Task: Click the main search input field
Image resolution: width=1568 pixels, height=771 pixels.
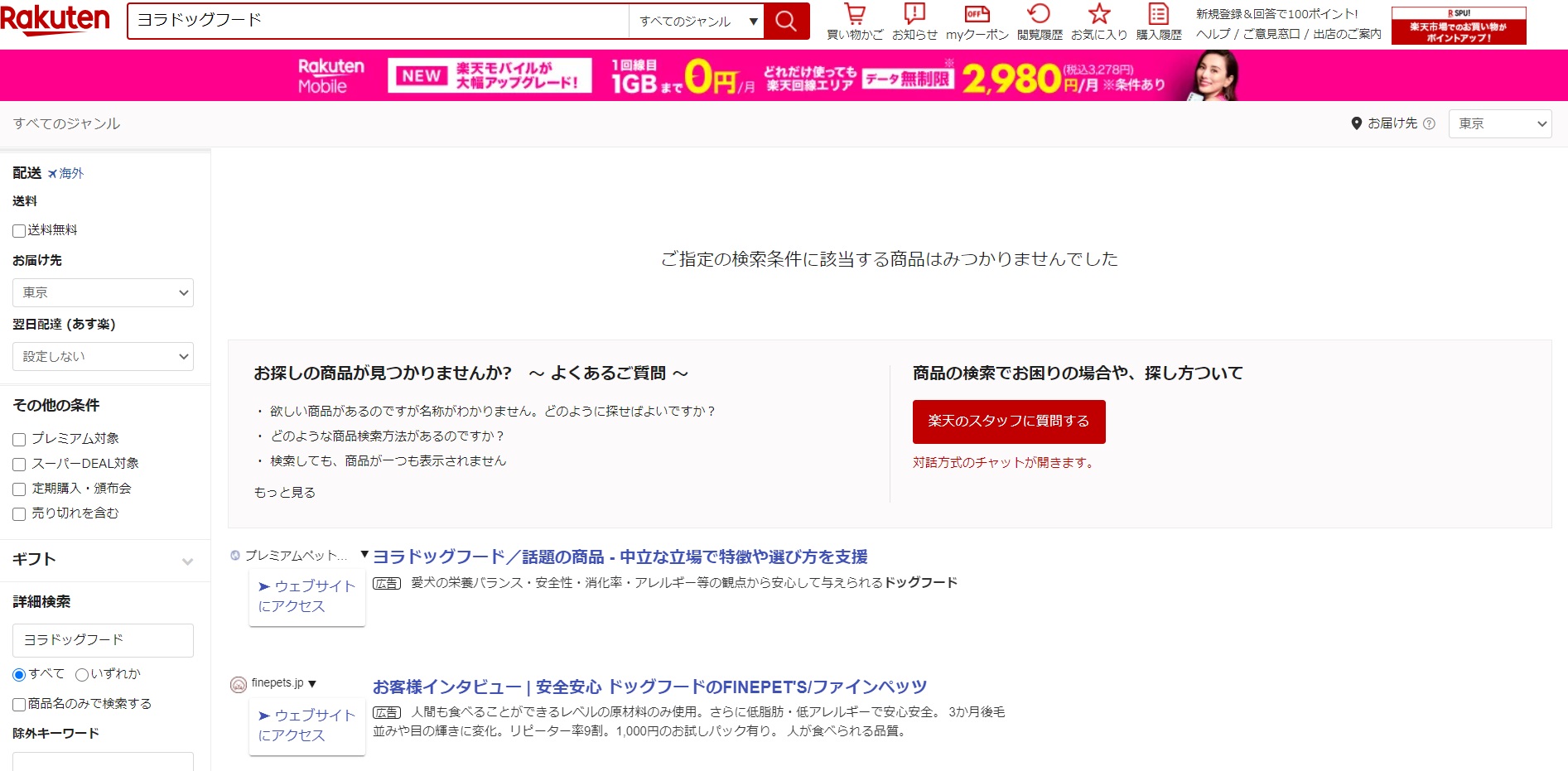Action: (x=379, y=22)
